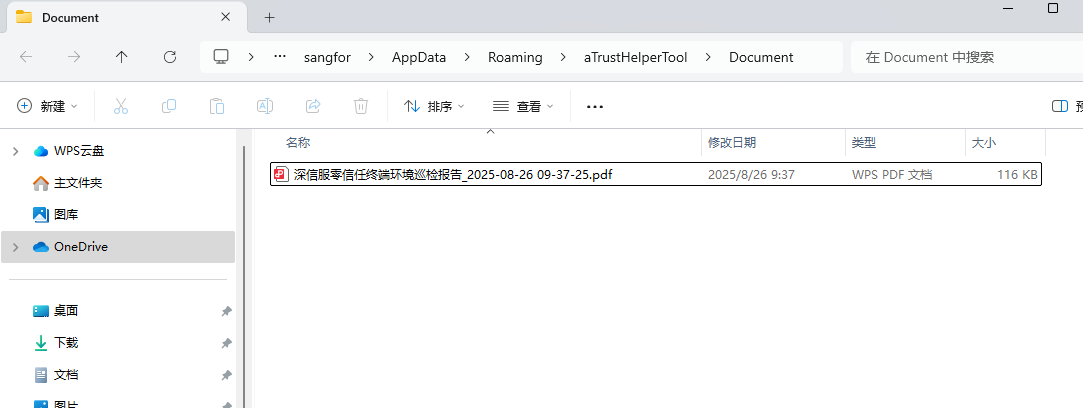This screenshot has width=1083, height=408.
Task: Click the Forward navigation arrow
Action: click(x=74, y=57)
